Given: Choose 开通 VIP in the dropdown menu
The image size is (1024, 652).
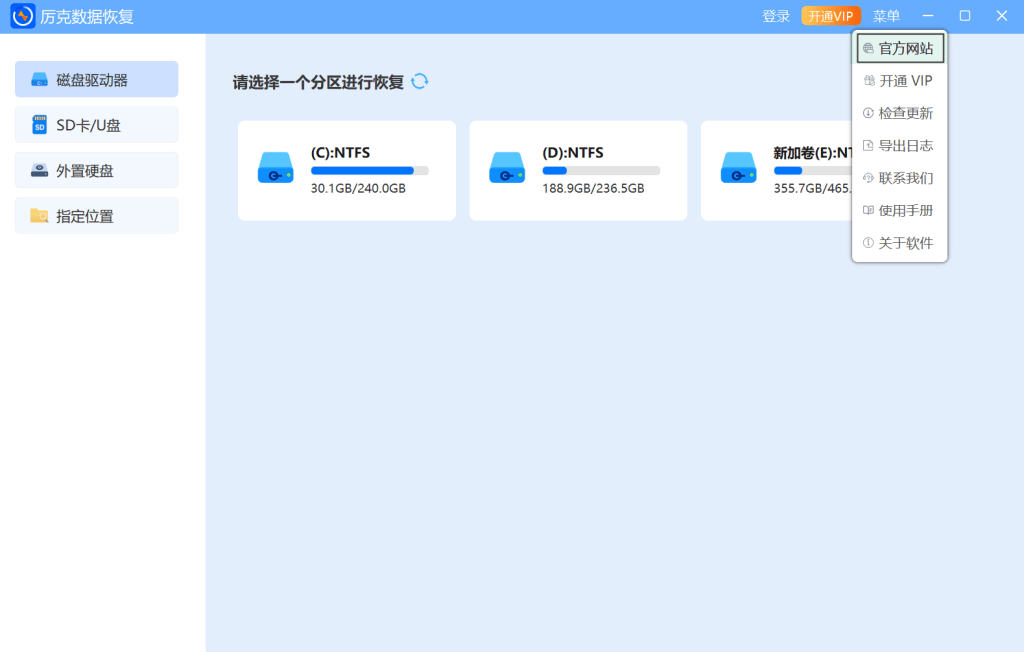Looking at the screenshot, I should click(x=900, y=80).
